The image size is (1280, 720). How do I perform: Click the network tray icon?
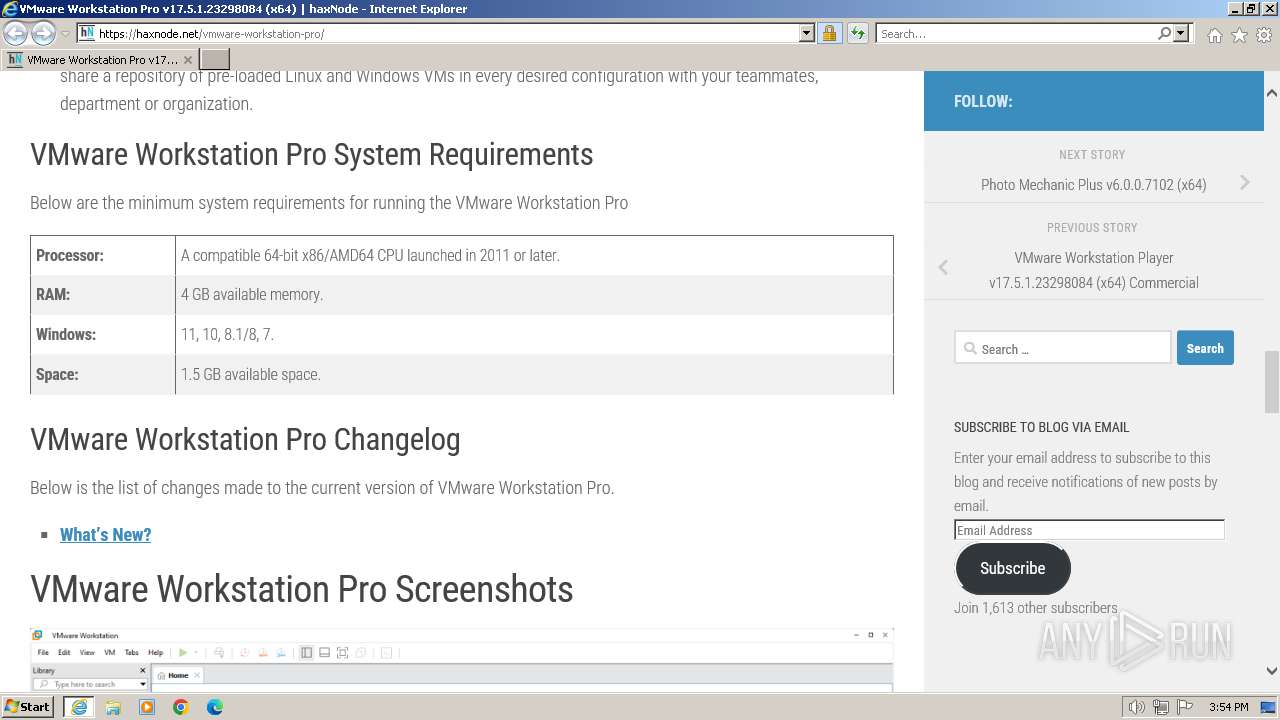1161,707
